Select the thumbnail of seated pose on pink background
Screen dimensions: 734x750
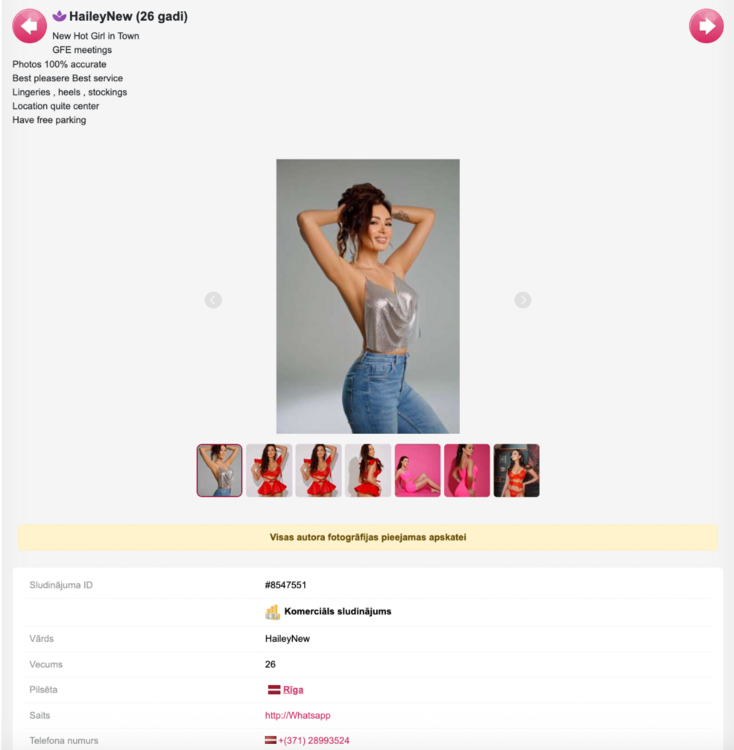[x=417, y=470]
